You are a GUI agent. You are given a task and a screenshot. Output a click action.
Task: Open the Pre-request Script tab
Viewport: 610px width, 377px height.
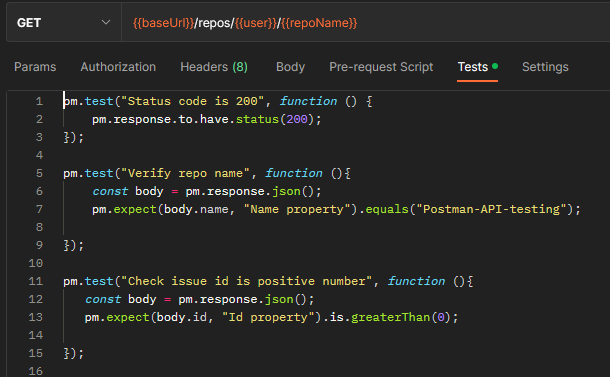click(381, 67)
